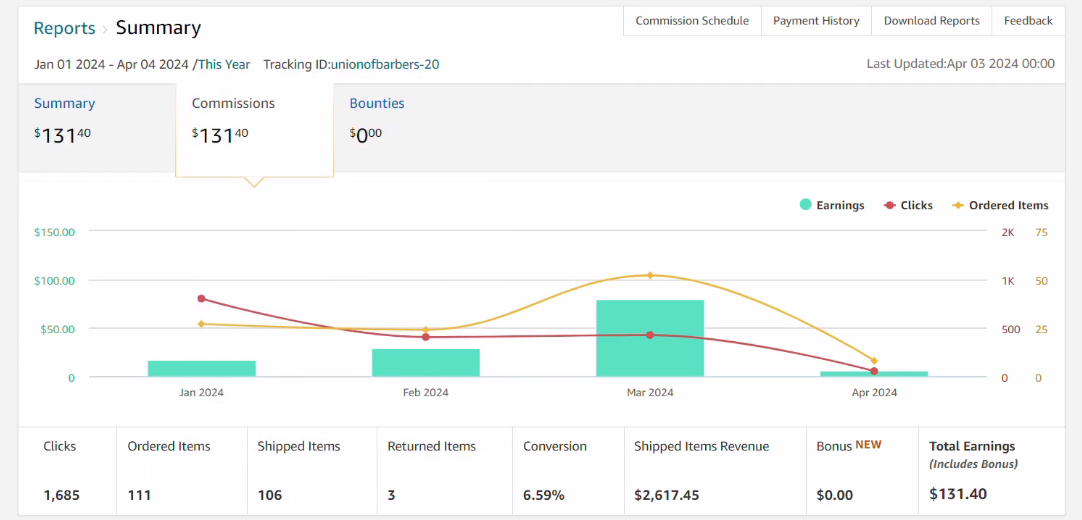Click the 'Last Updated' timestamp text
The width and height of the screenshot is (1082, 520).
961,64
